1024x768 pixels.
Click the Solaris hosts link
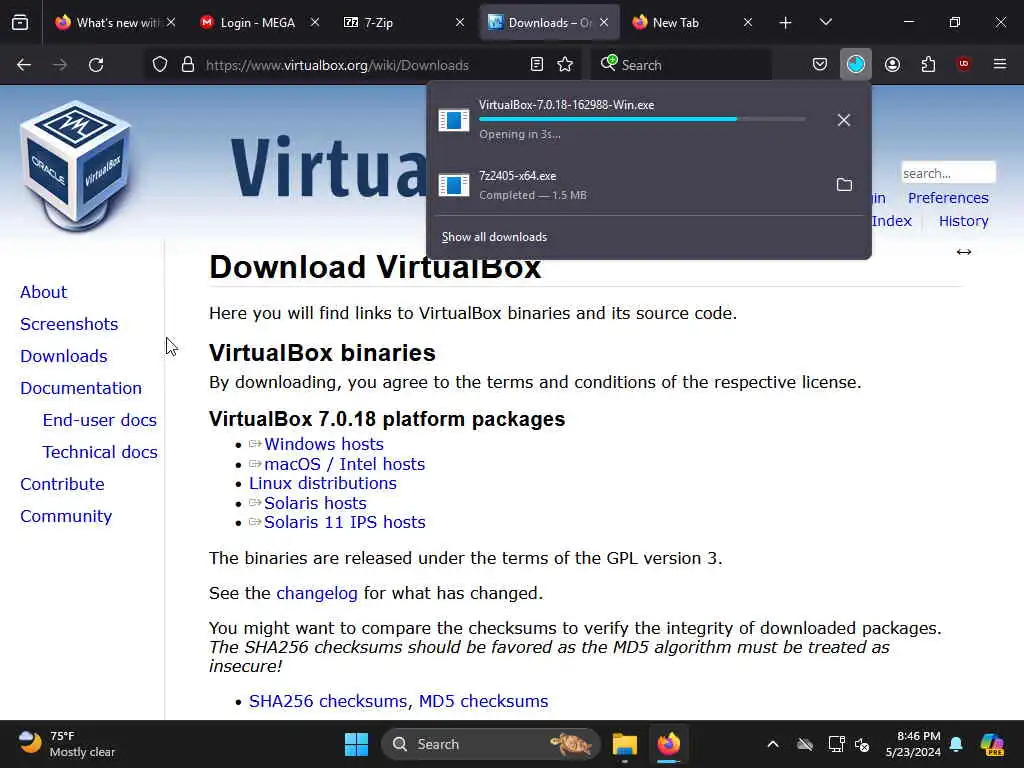[315, 503]
